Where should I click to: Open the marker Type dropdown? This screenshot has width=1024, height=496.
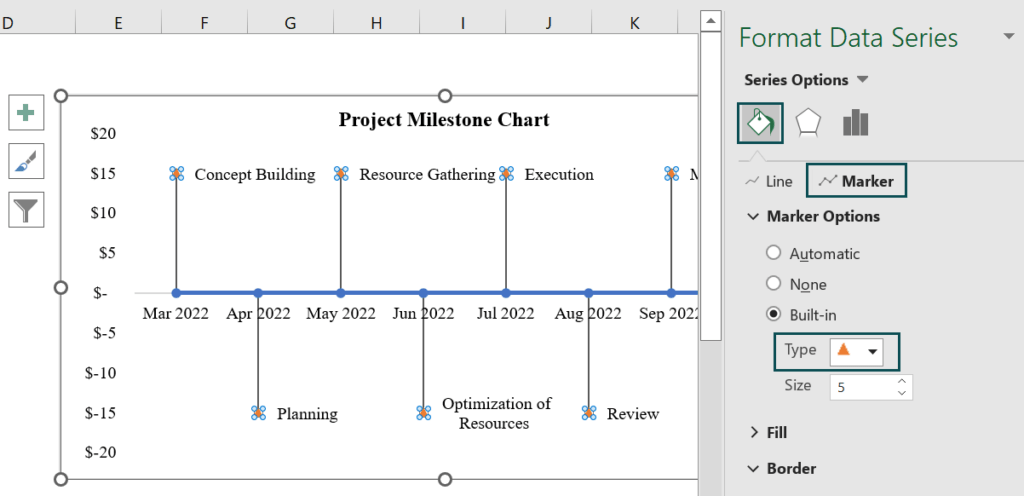(856, 351)
